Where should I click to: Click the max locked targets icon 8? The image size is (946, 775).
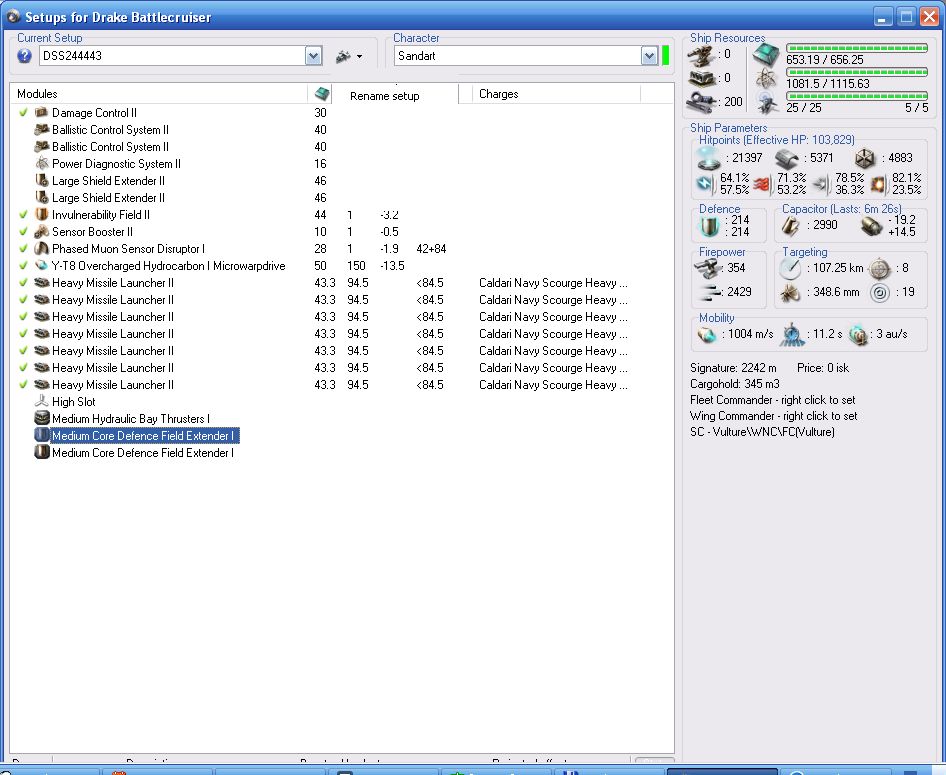(880, 268)
